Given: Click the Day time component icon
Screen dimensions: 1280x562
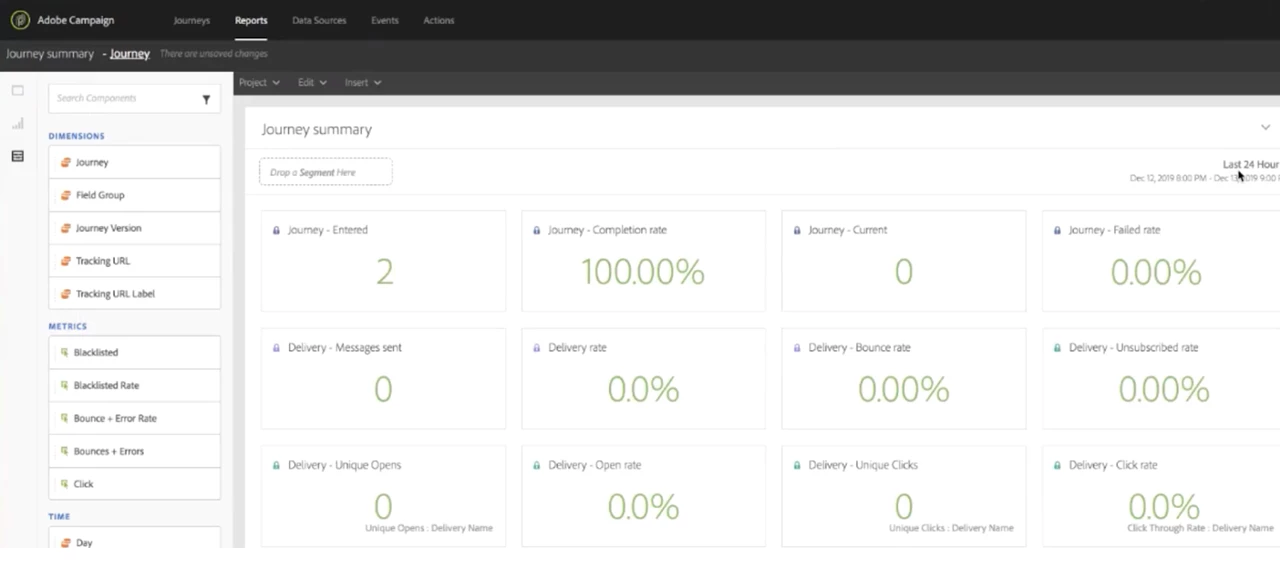Looking at the screenshot, I should point(66,542).
